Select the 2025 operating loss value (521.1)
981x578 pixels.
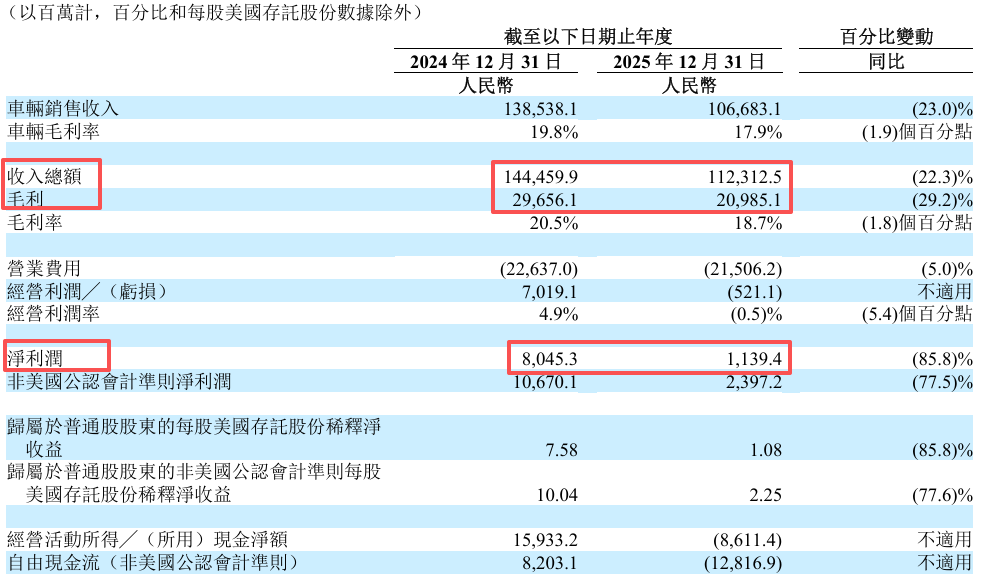point(750,291)
